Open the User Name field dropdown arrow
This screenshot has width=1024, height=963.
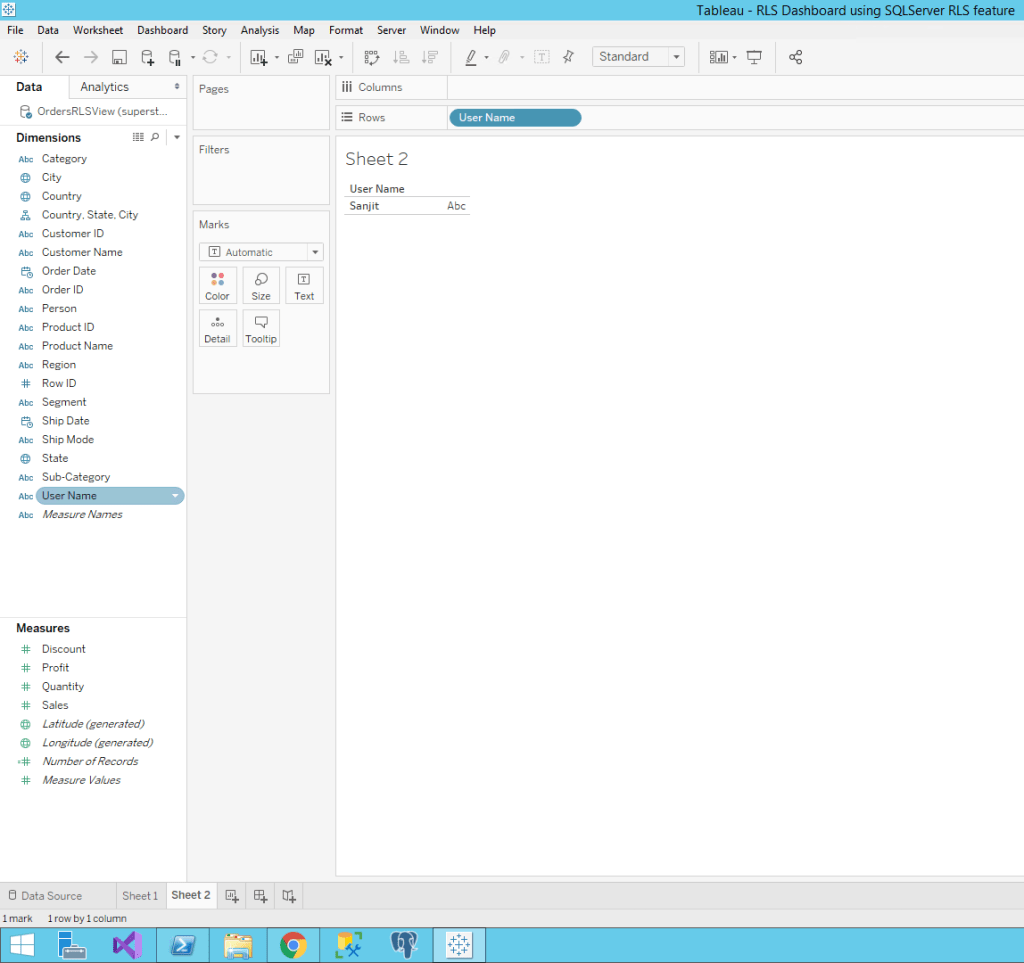pos(176,496)
